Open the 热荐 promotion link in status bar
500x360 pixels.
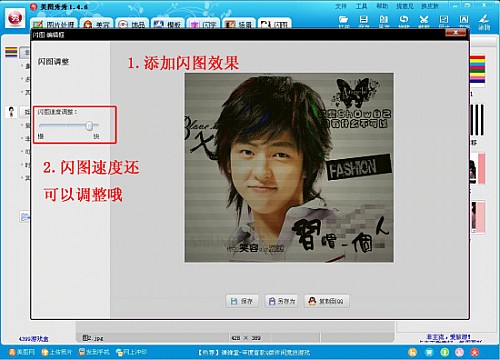254,352
